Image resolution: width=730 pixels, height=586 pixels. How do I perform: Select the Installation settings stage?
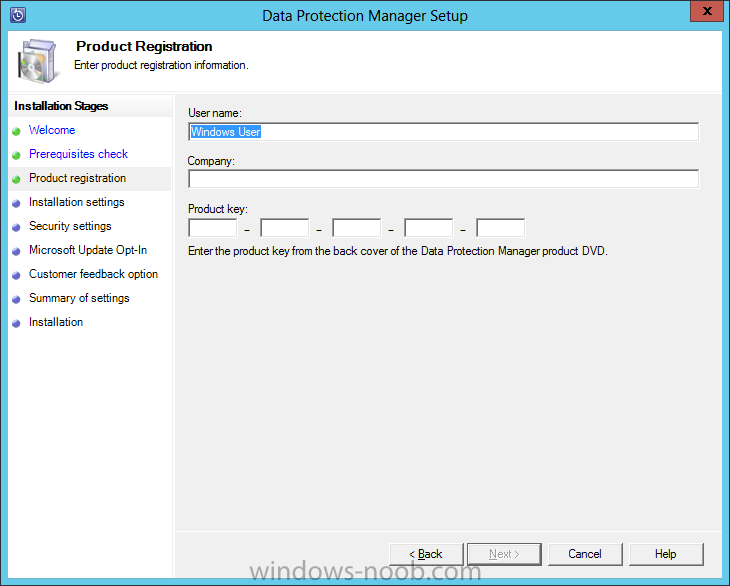point(77,202)
